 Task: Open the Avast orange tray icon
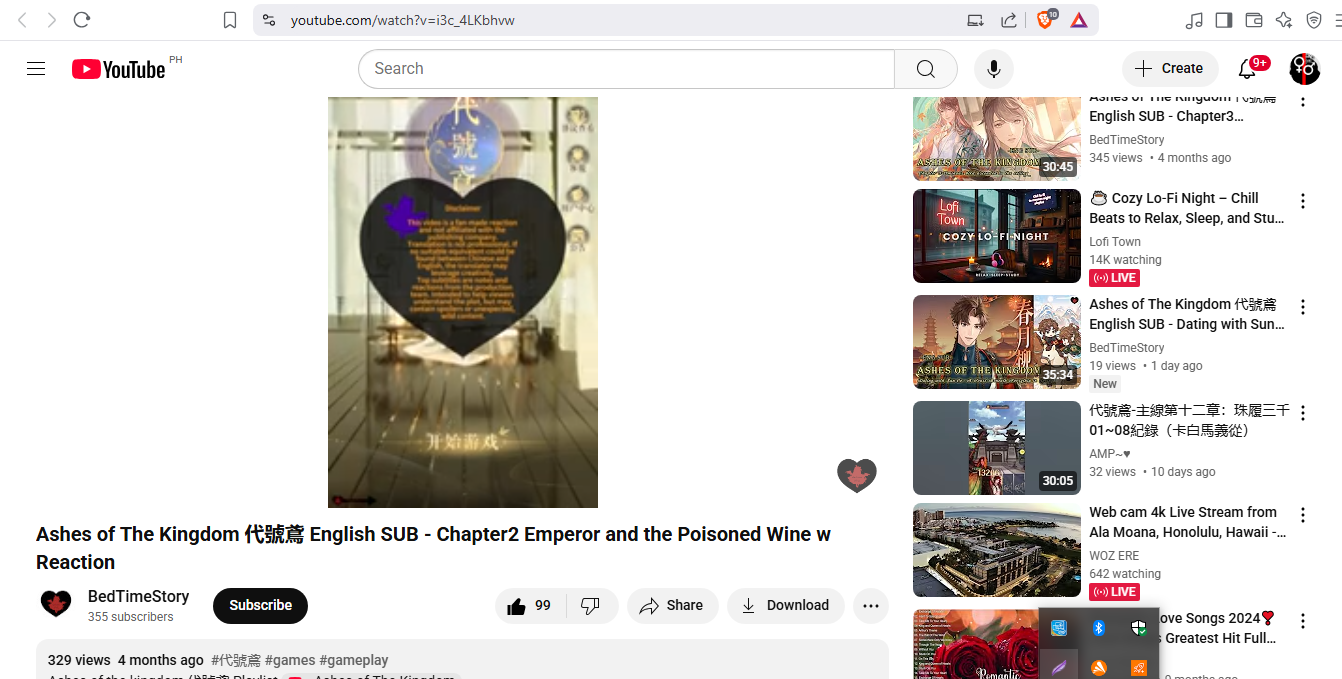pyautogui.click(x=1098, y=667)
